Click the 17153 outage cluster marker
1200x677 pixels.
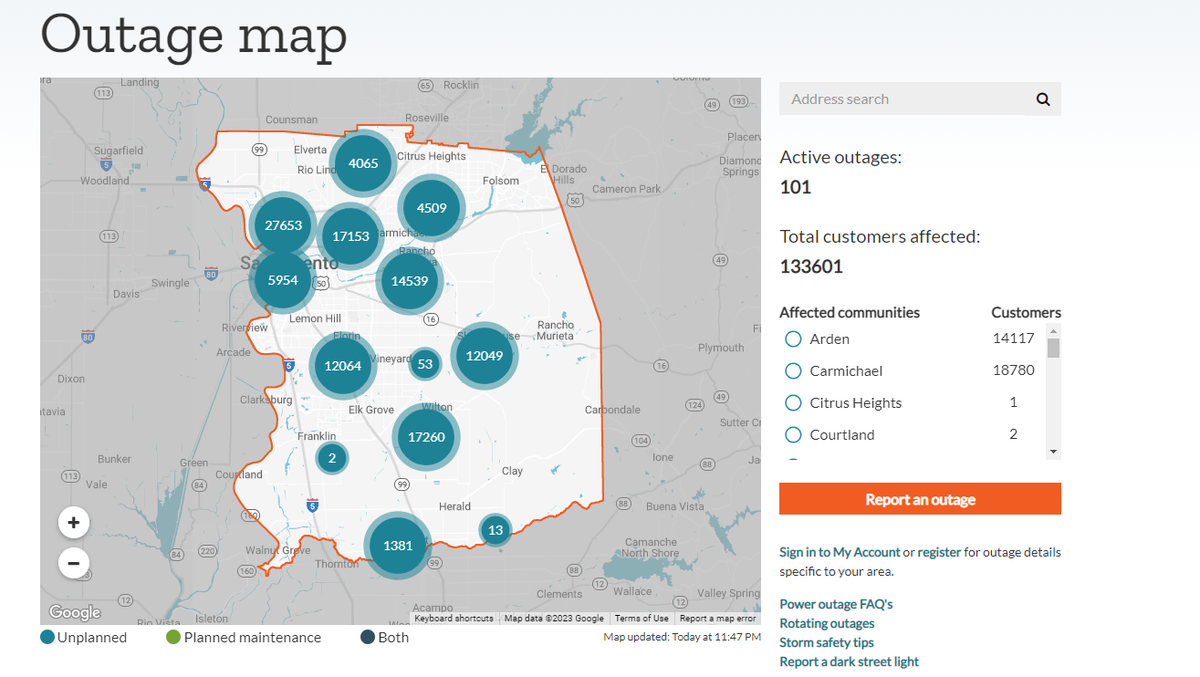pos(351,236)
